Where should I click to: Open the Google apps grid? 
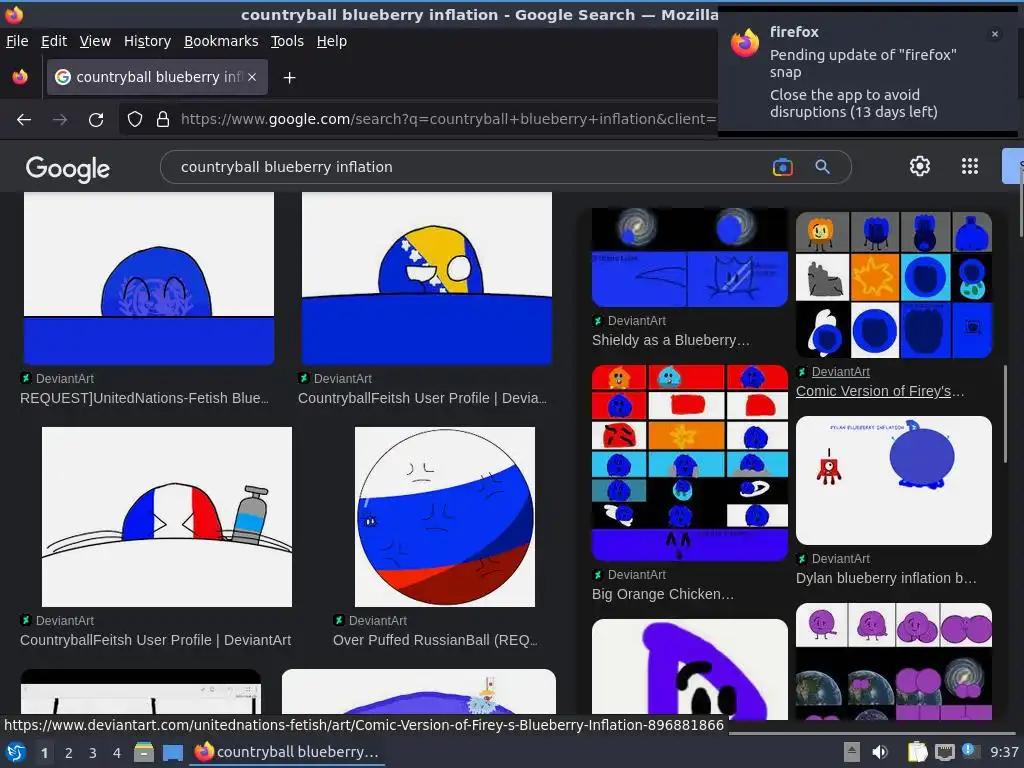(970, 167)
